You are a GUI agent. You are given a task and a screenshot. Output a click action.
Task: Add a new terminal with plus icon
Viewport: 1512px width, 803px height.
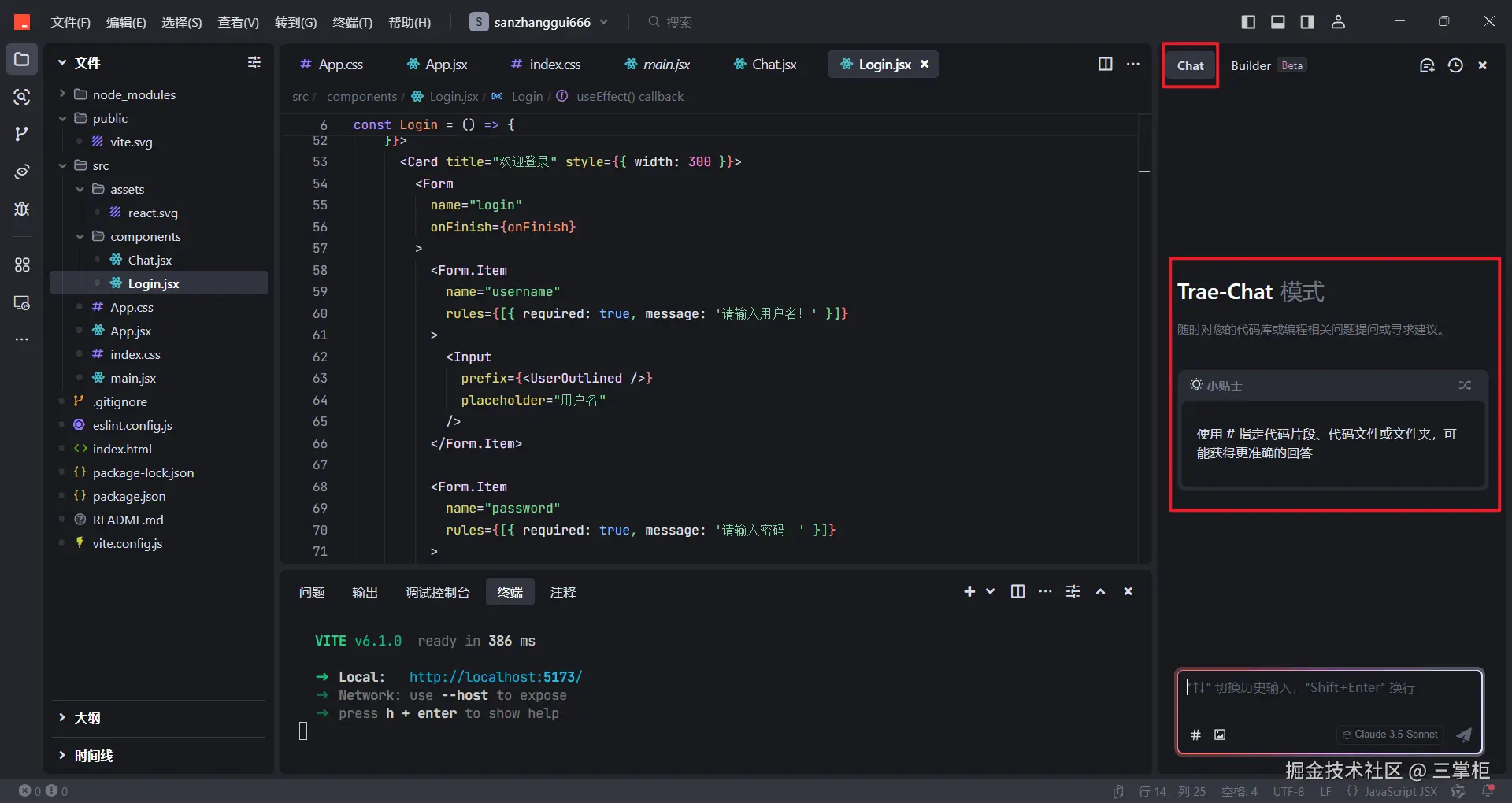[969, 591]
